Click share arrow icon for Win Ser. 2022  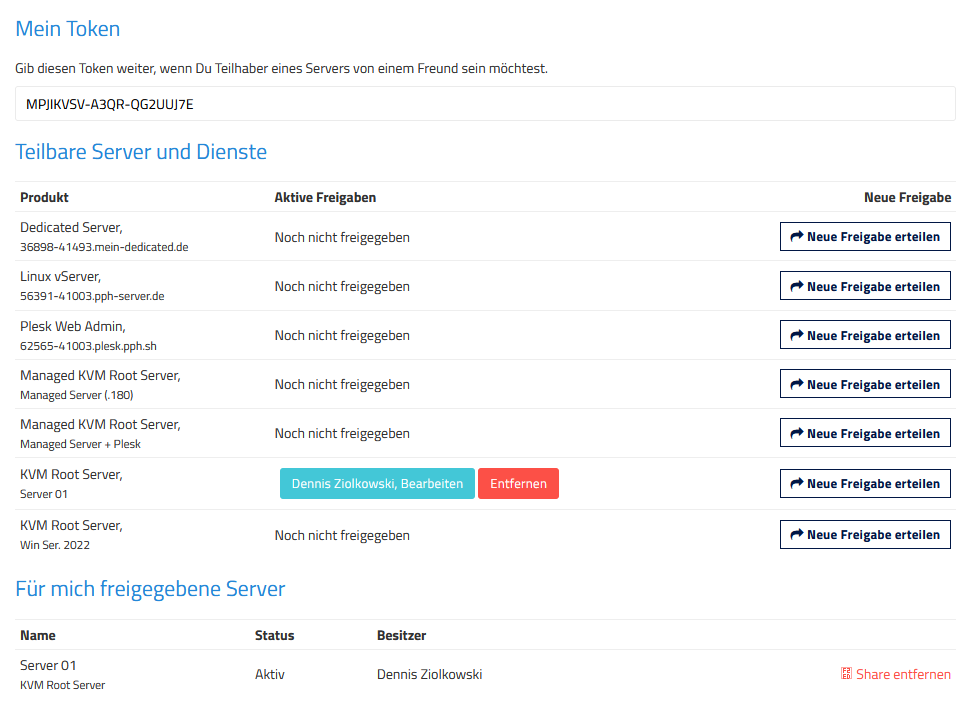pos(797,534)
